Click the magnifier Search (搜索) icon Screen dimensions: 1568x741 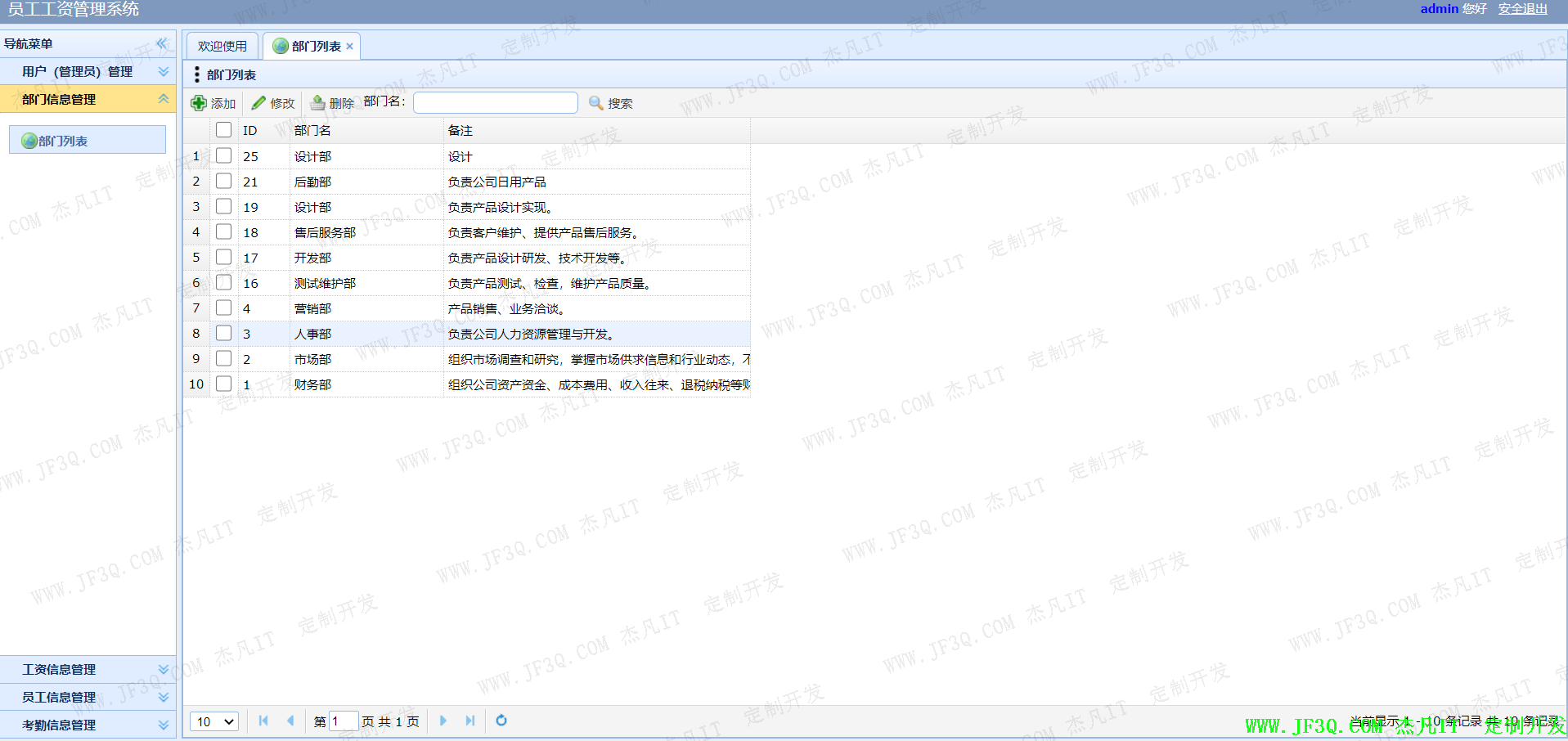pyautogui.click(x=596, y=103)
